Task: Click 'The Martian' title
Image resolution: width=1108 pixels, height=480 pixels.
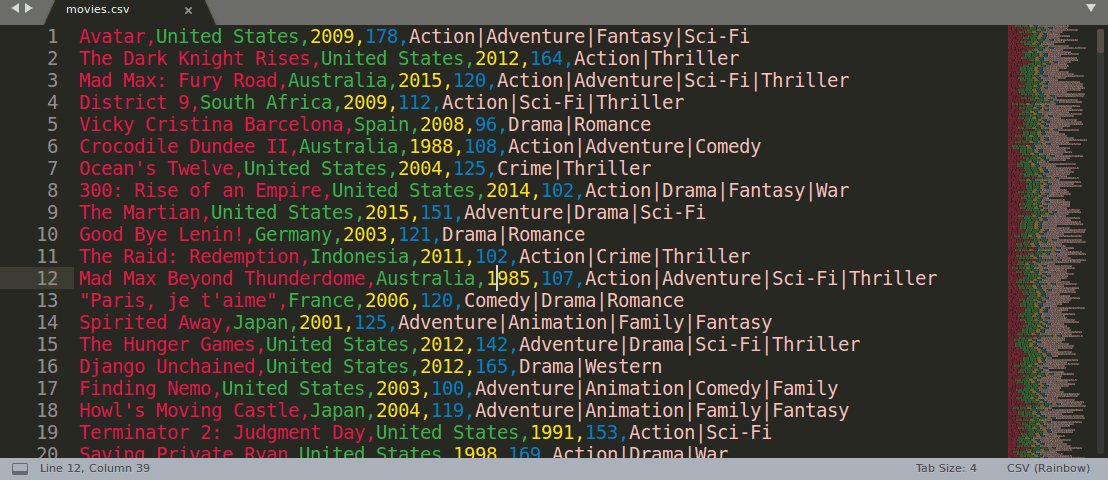Action: [140, 213]
